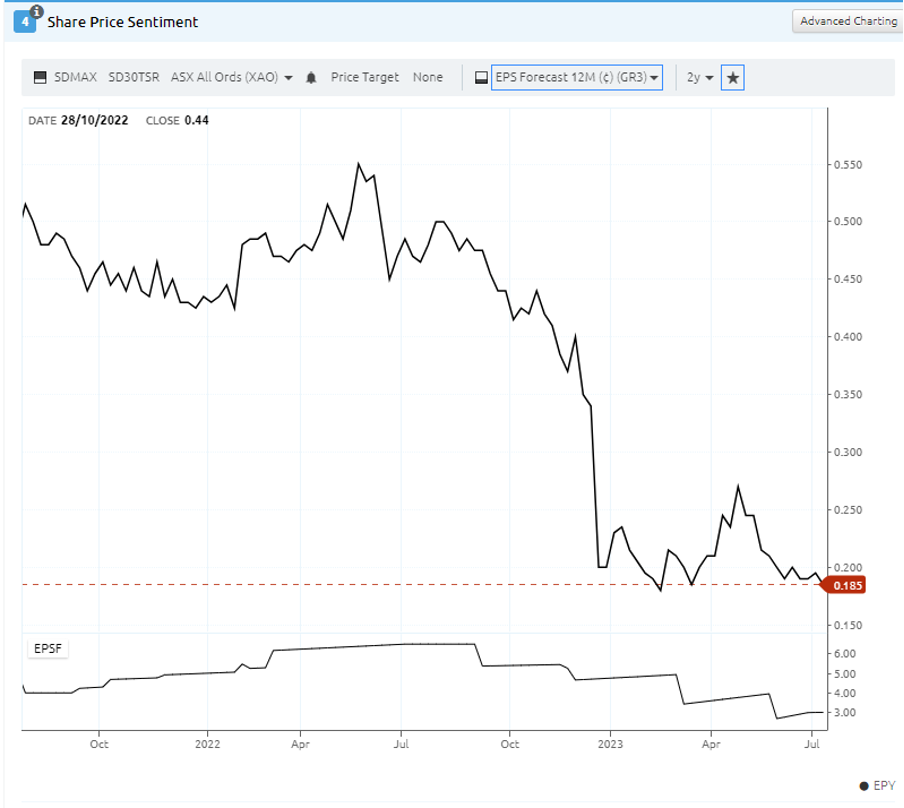The height and width of the screenshot is (808, 904).
Task: Click the Share Price Sentiment heading
Action: point(122,22)
